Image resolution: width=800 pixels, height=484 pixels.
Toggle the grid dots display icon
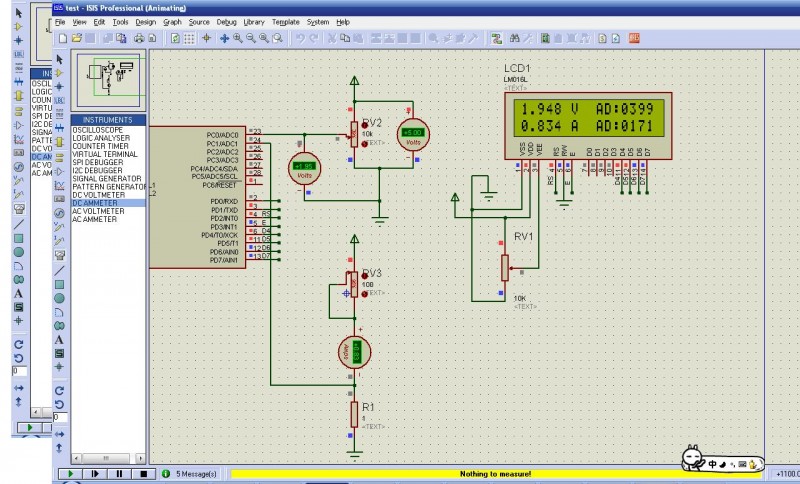point(189,38)
